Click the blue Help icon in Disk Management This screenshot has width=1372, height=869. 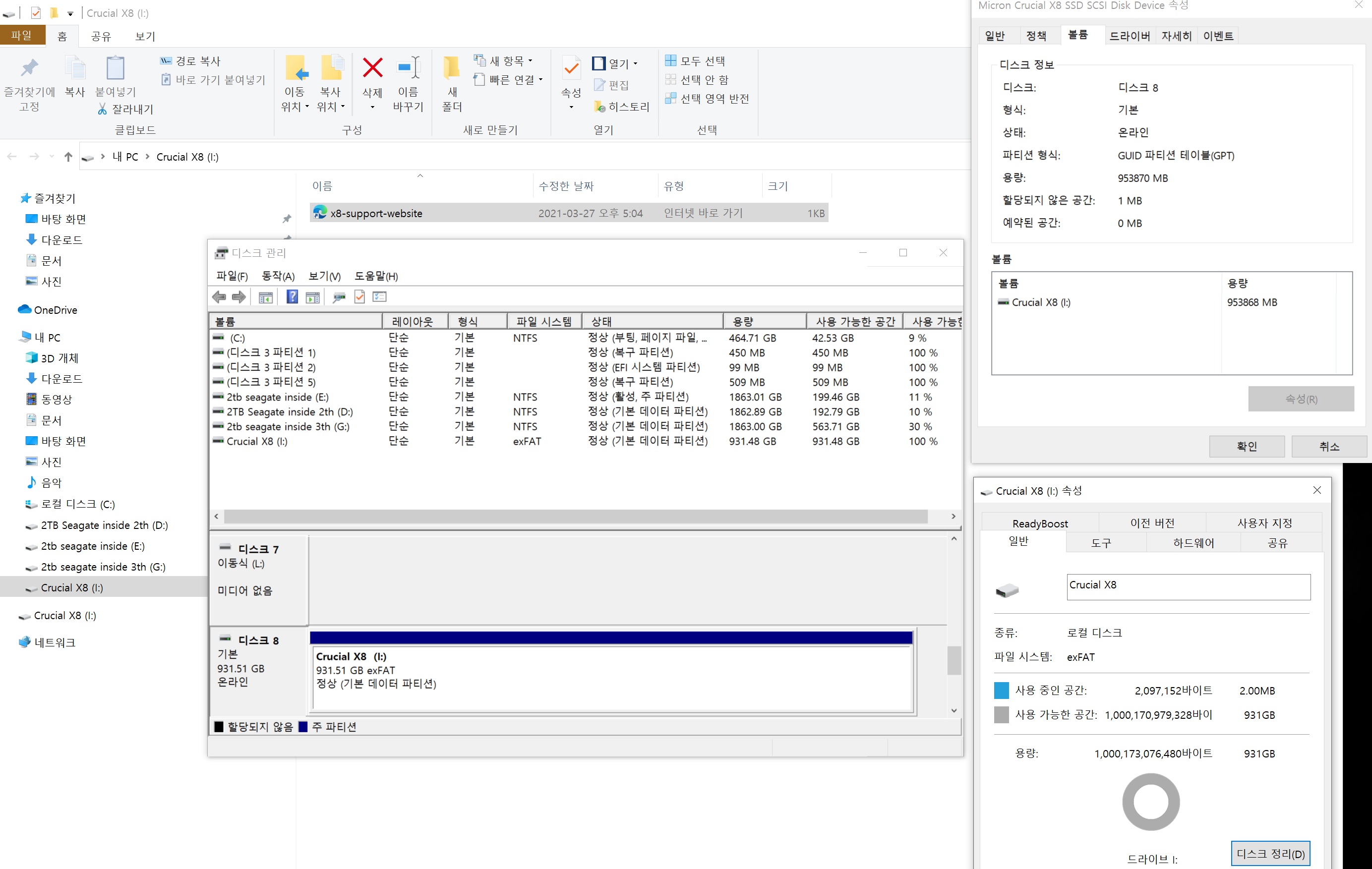(x=292, y=297)
